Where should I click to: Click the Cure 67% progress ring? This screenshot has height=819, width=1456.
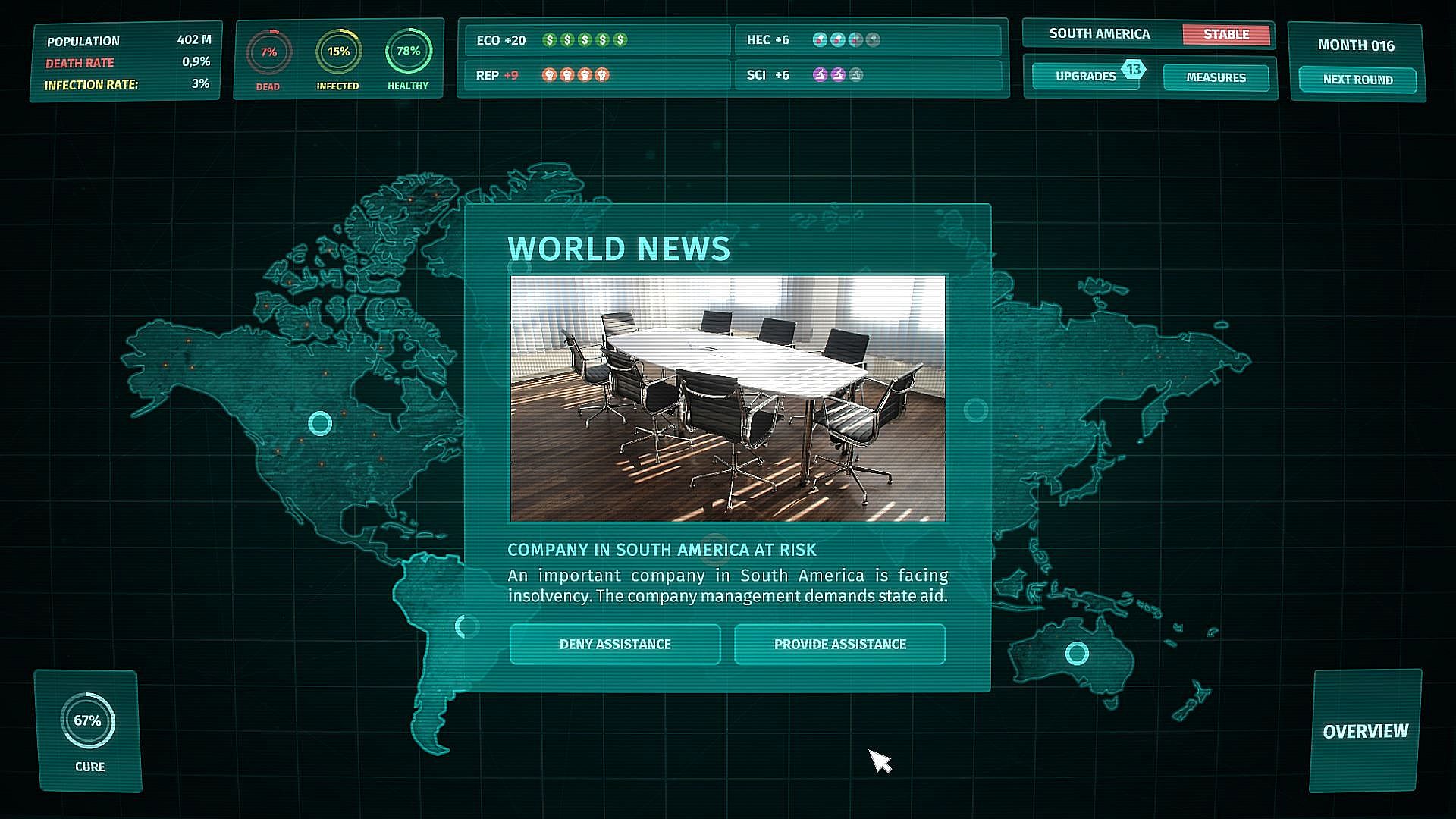(x=88, y=720)
